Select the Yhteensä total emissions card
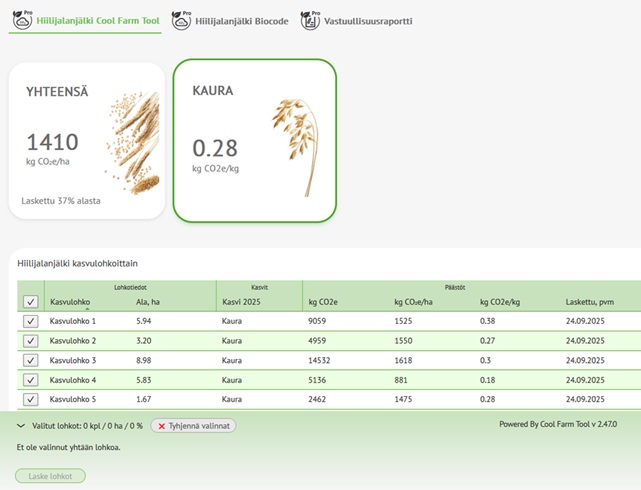641x490 pixels. [x=86, y=140]
